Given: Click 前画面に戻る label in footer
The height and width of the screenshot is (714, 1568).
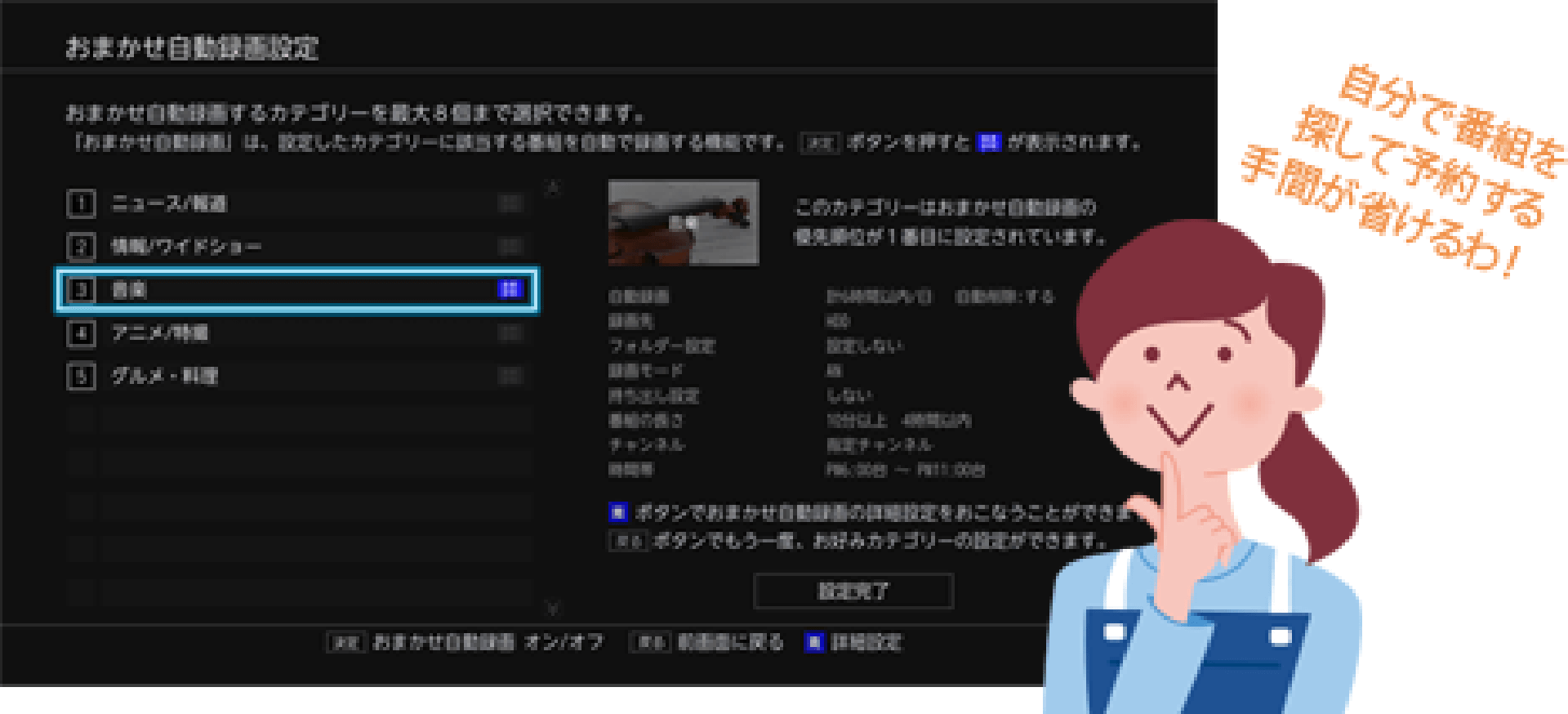Looking at the screenshot, I should tap(730, 642).
